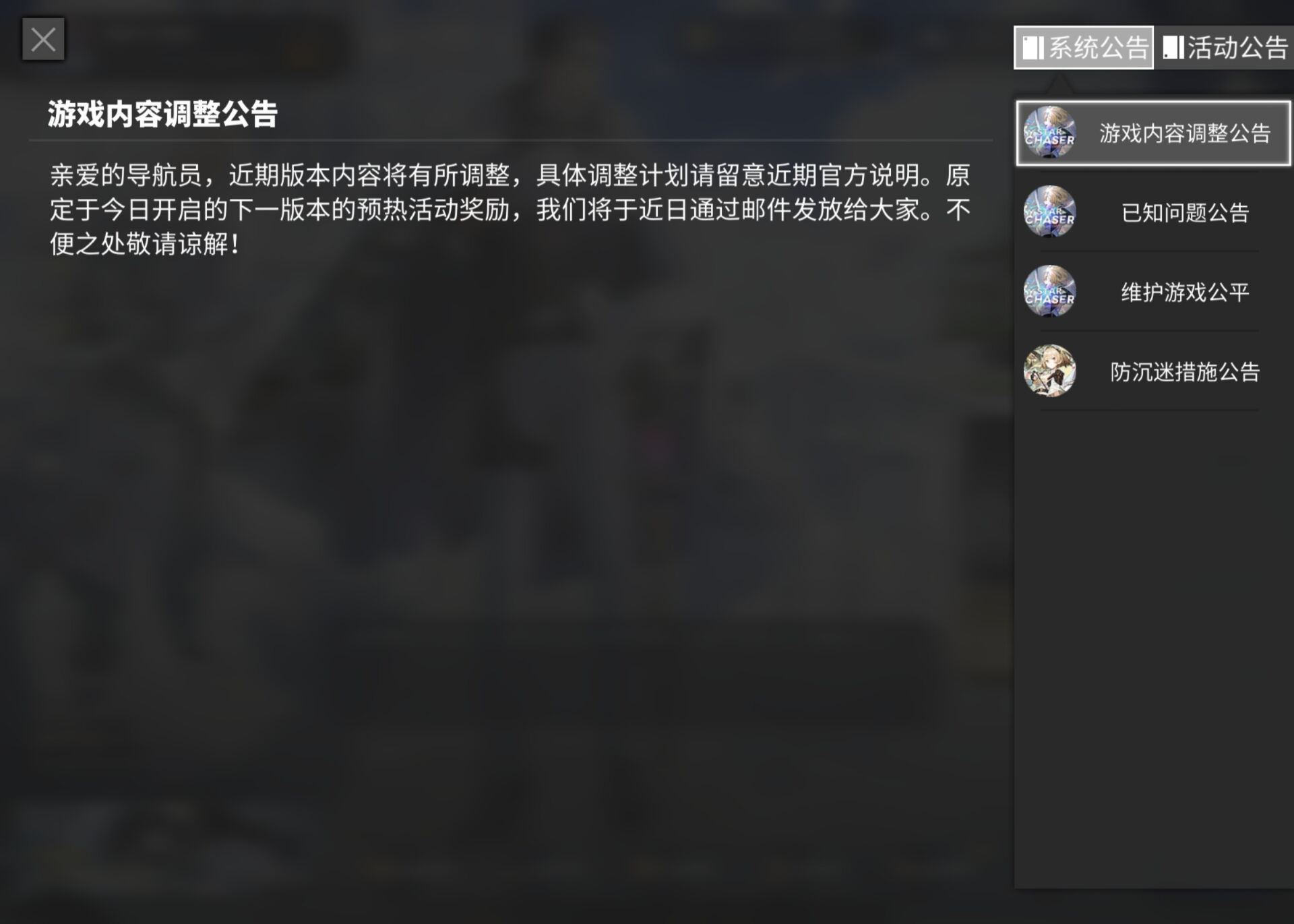This screenshot has width=1294, height=924.
Task: Switch to the 系统公告 tab
Action: [1083, 47]
